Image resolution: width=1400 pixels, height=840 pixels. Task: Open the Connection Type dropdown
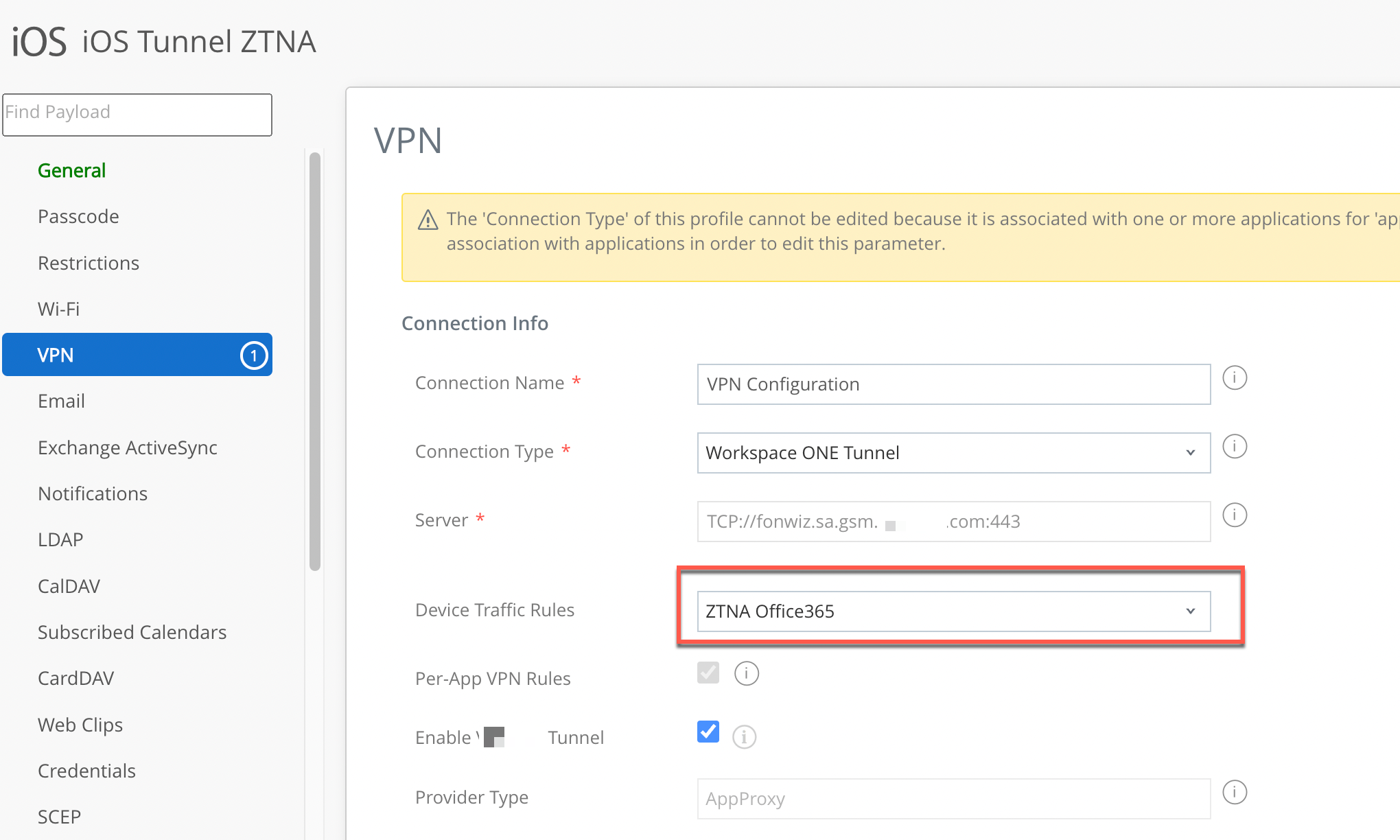[x=953, y=453]
